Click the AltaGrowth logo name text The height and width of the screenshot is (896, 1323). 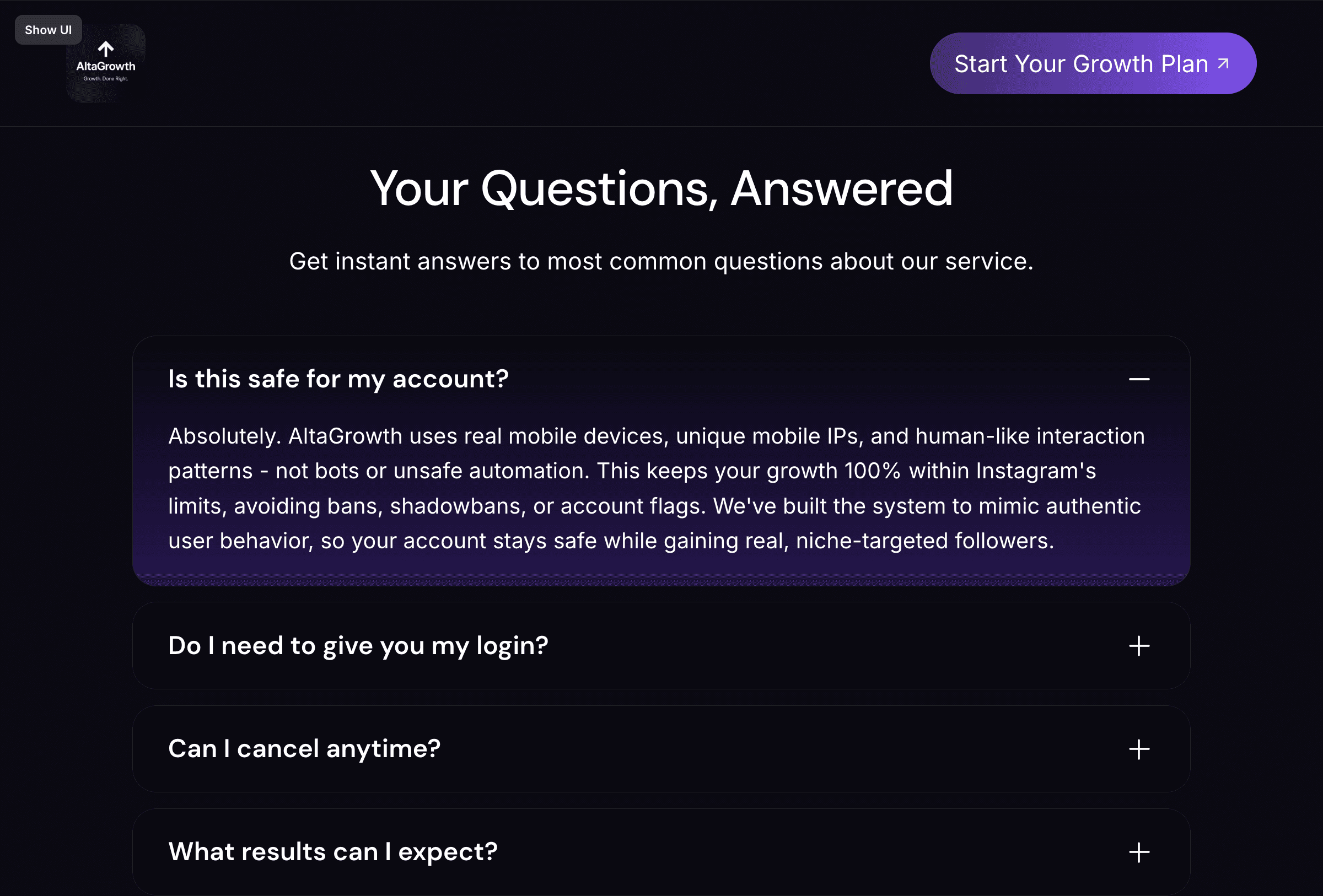pyautogui.click(x=106, y=66)
